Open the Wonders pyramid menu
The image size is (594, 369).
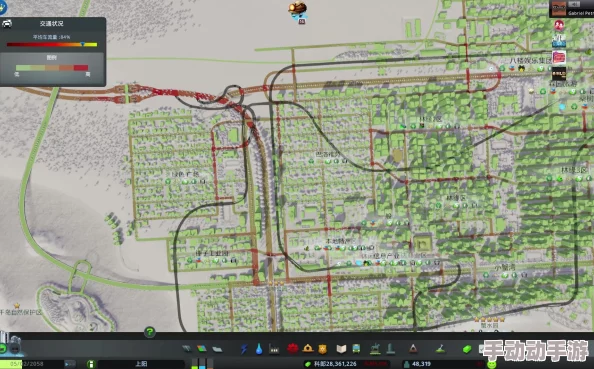click(x=413, y=349)
